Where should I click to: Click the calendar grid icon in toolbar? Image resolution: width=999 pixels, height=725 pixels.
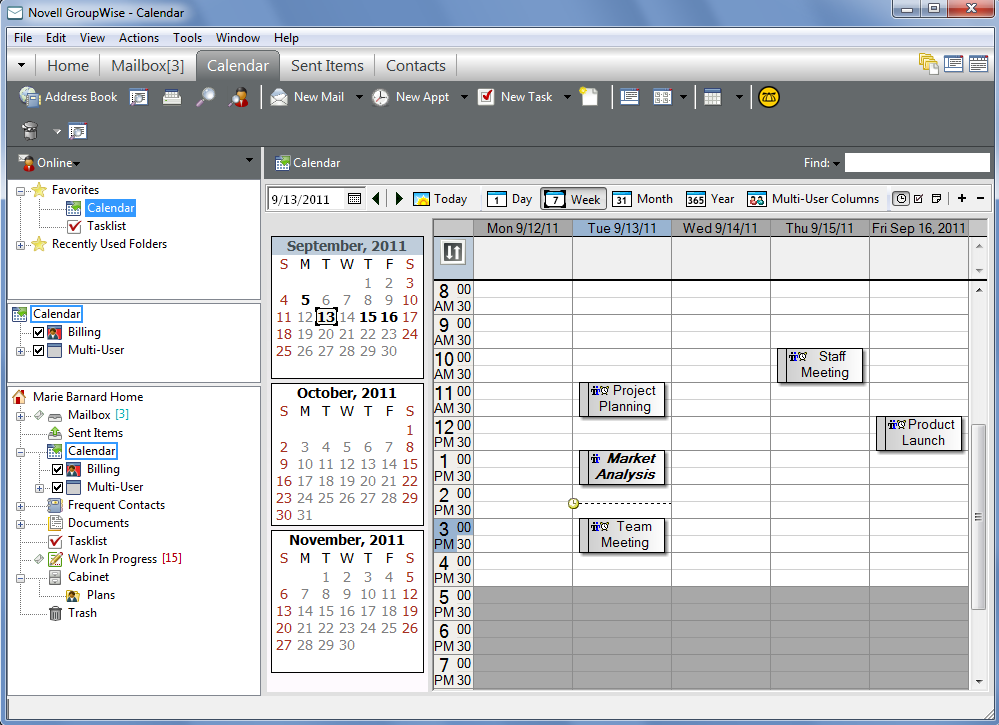712,97
